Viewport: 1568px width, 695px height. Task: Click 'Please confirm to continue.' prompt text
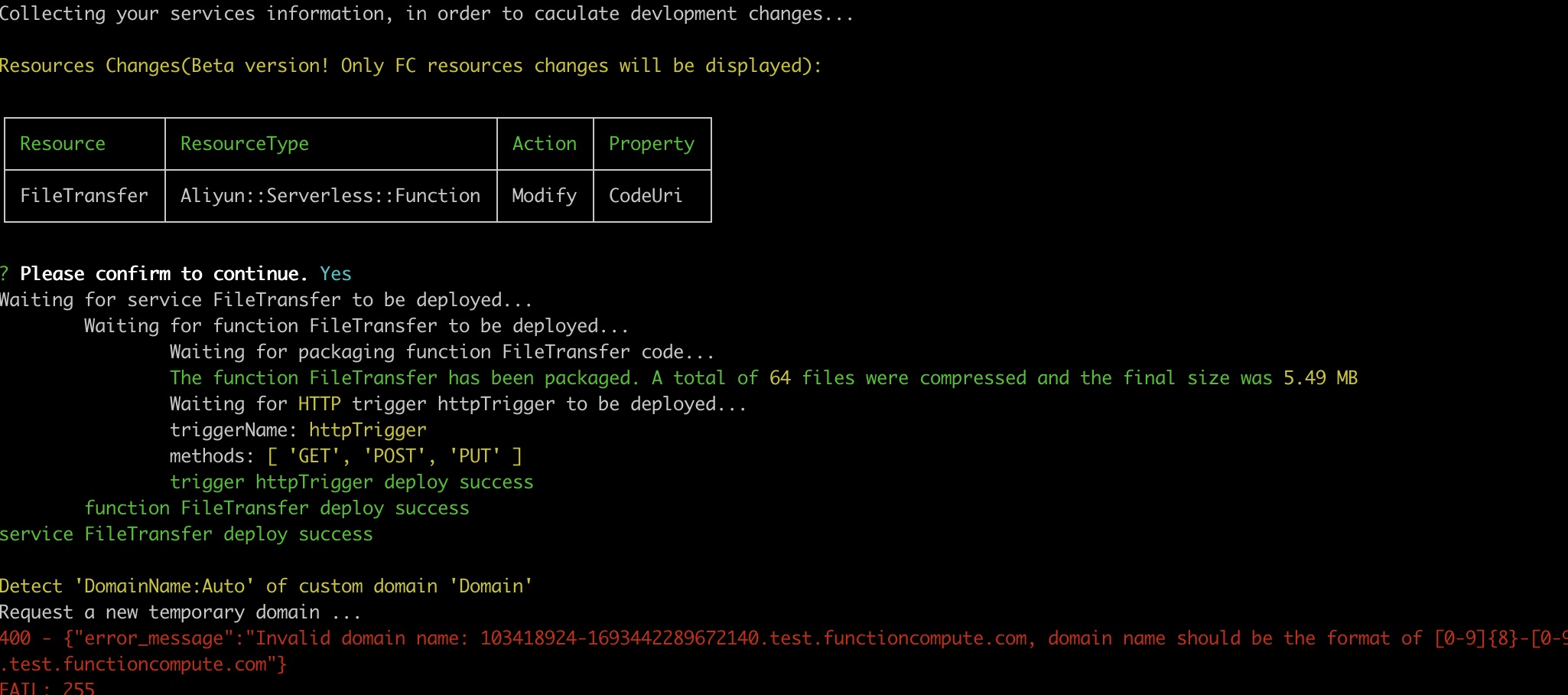(164, 274)
